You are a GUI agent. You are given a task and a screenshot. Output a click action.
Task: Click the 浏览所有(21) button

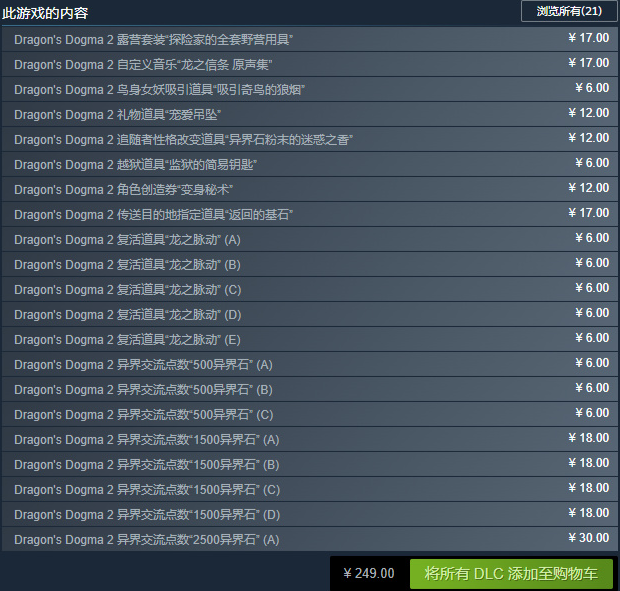(x=569, y=11)
